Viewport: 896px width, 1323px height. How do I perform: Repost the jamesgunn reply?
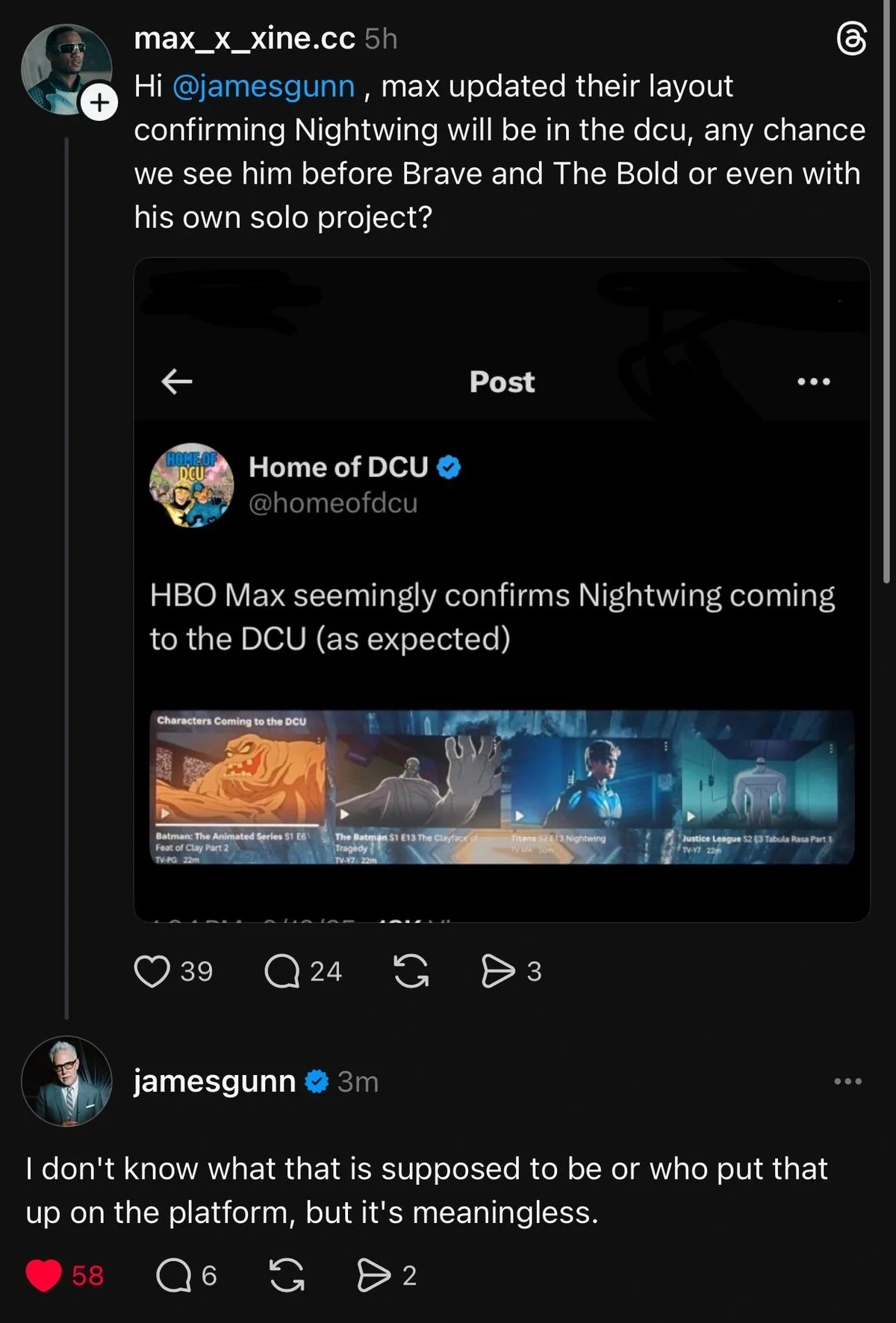point(287,1275)
